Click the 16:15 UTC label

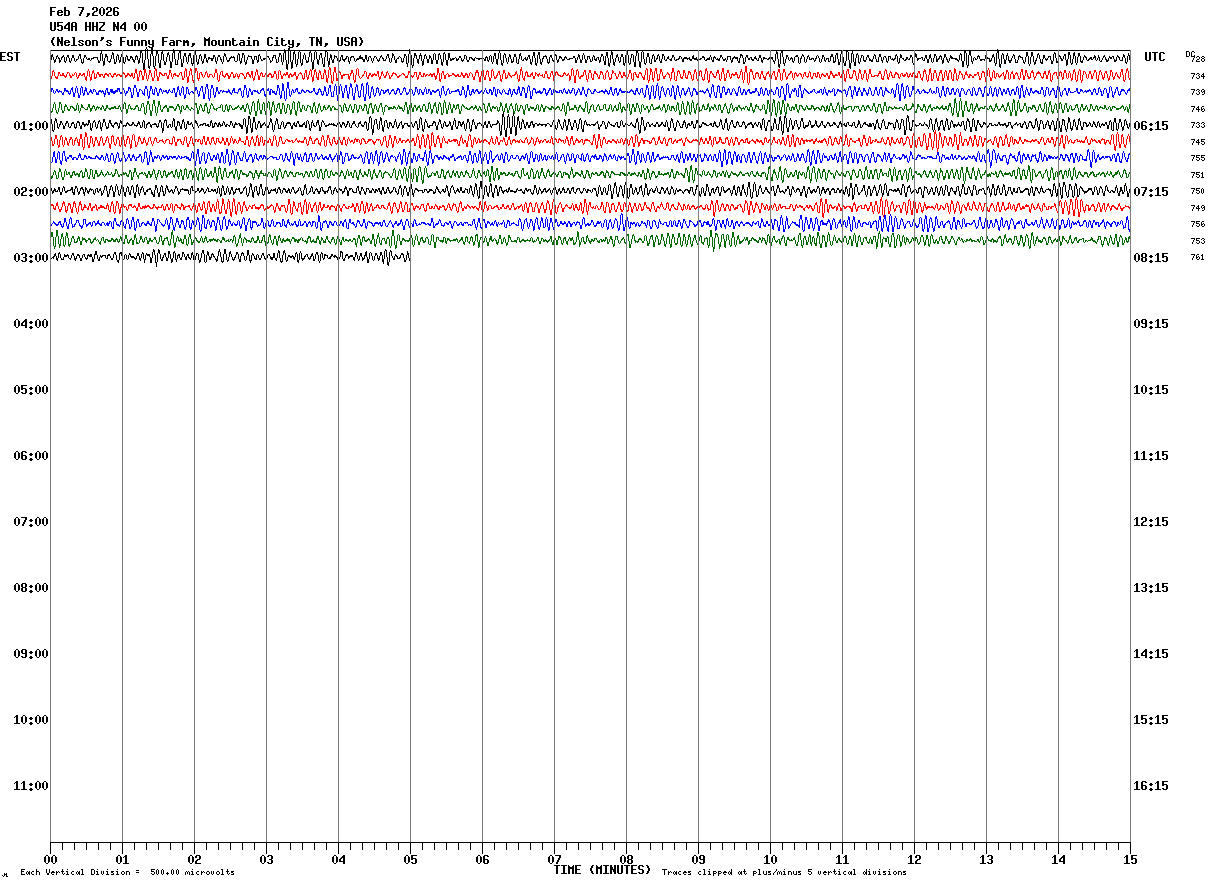click(x=1151, y=786)
